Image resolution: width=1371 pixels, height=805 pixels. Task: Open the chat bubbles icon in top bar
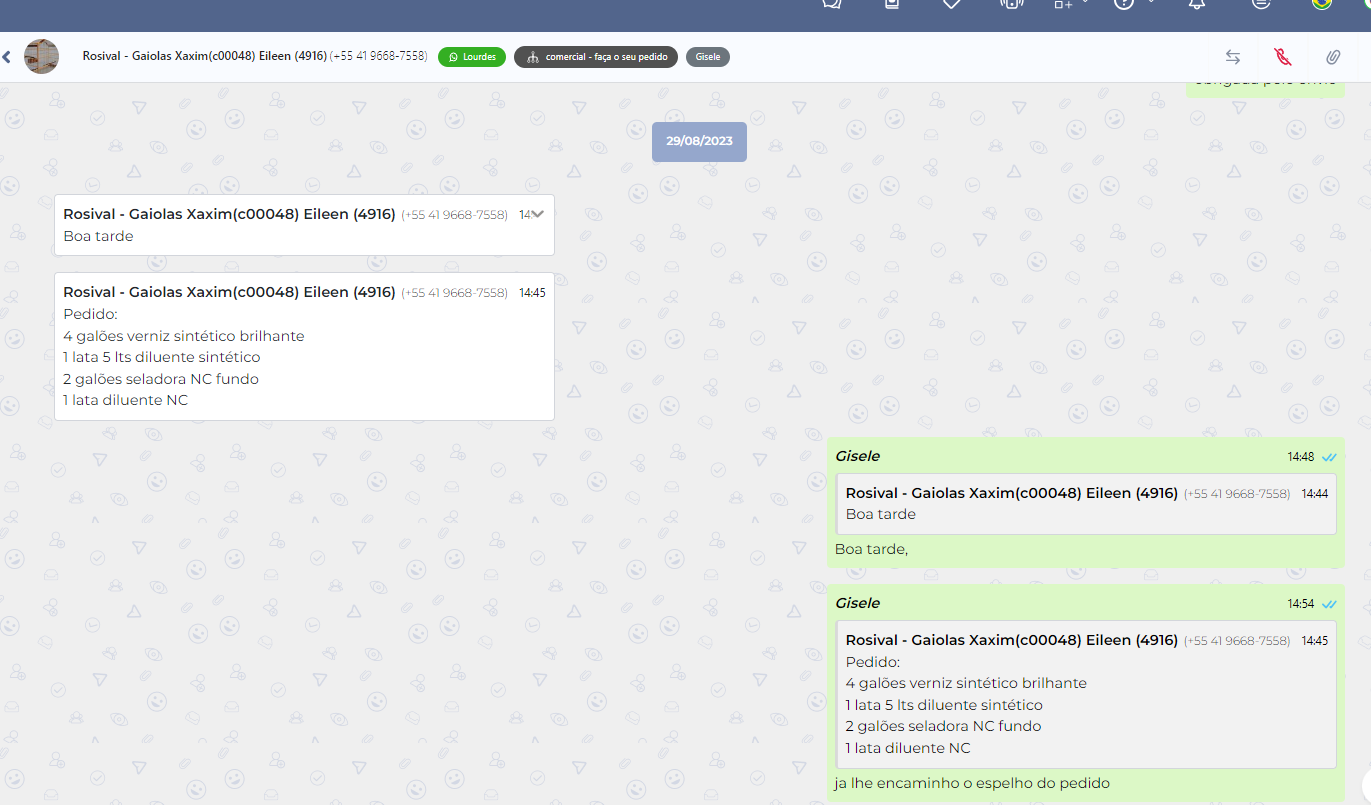[832, 4]
